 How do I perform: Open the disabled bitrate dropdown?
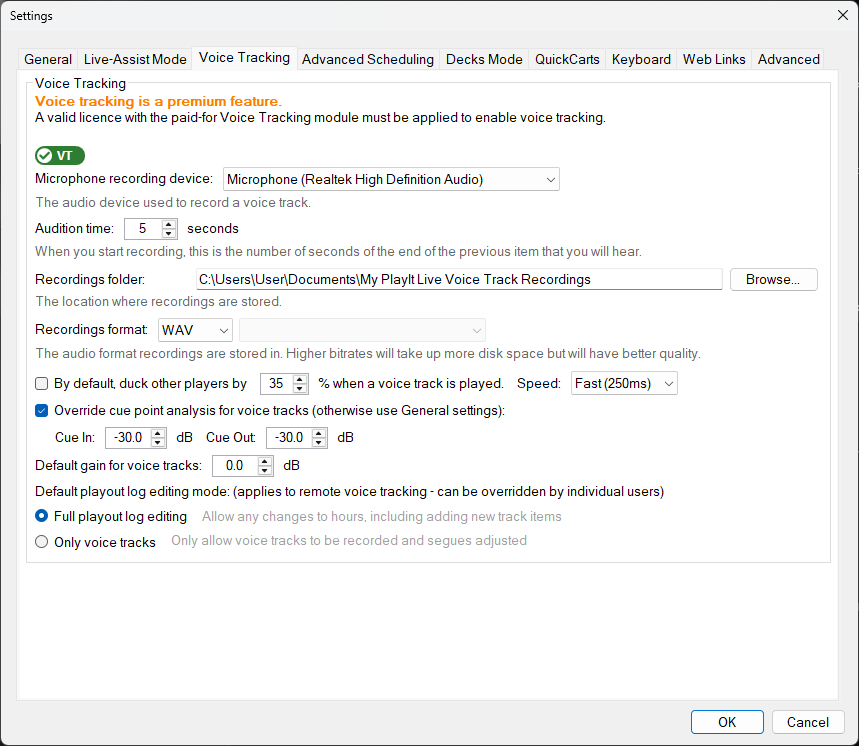pyautogui.click(x=362, y=330)
